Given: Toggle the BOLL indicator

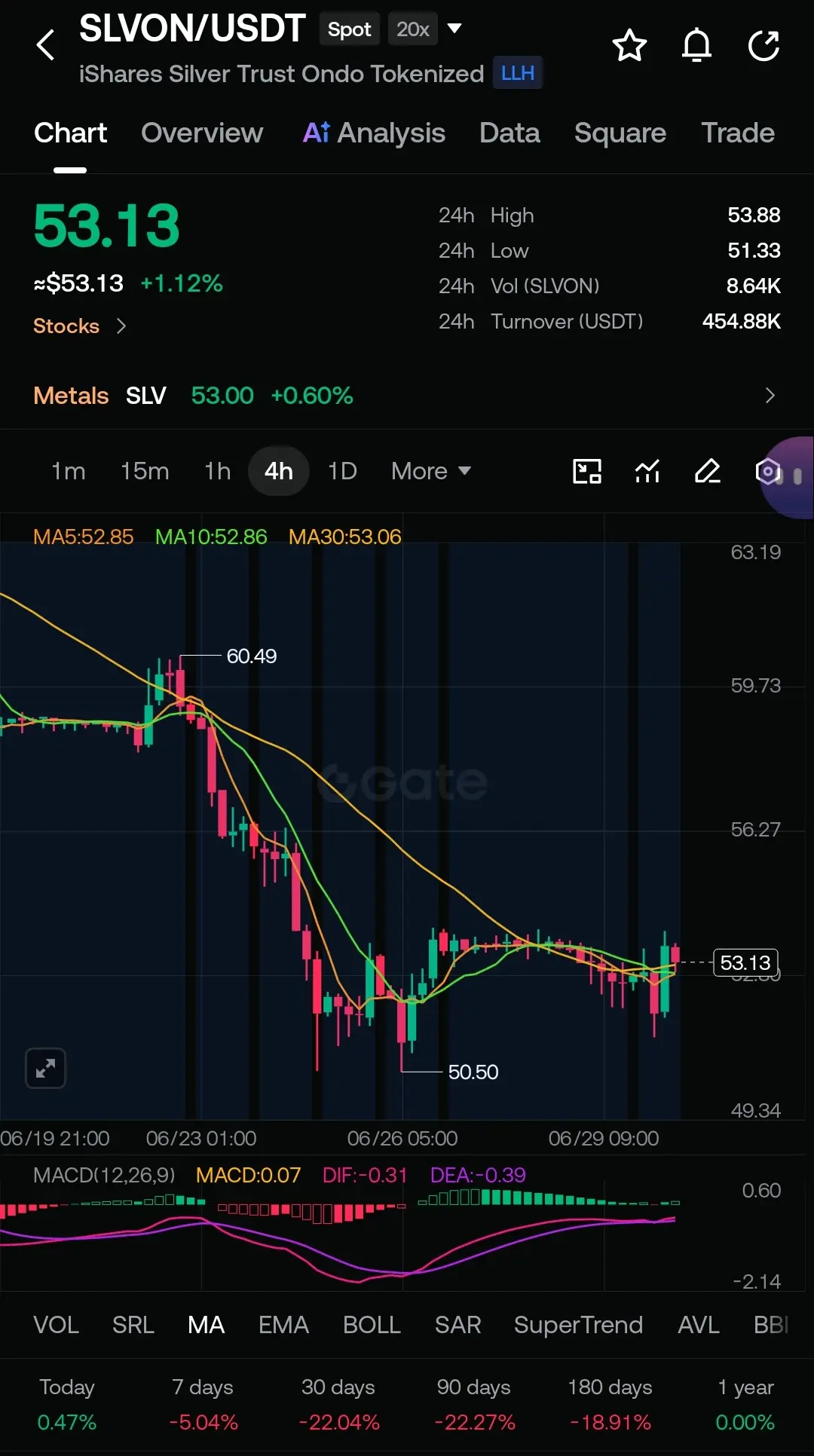Looking at the screenshot, I should click(x=372, y=1325).
